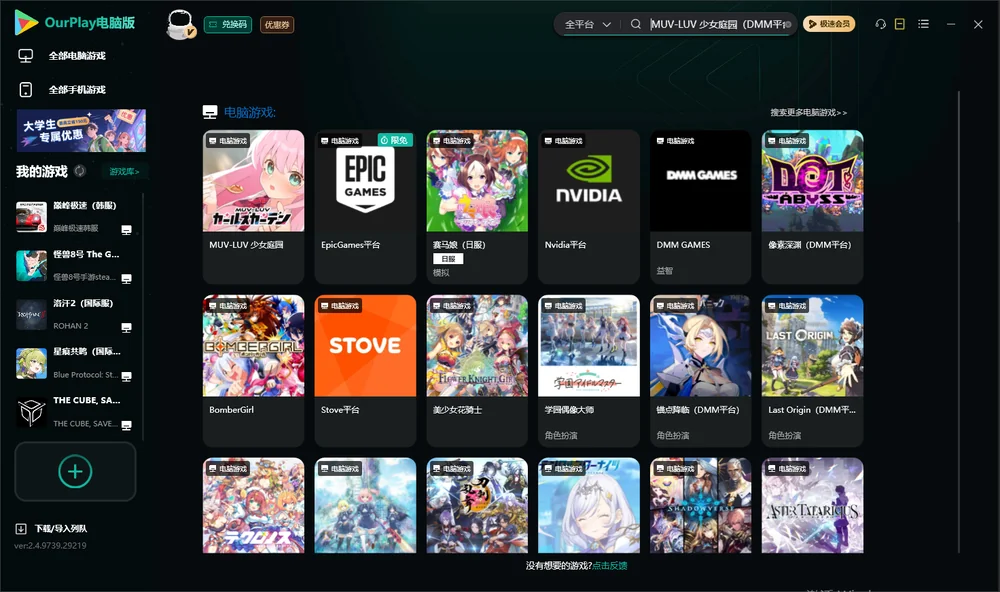Open the OurPlay logo home
Image resolution: width=1000 pixels, height=592 pixels.
(x=75, y=23)
